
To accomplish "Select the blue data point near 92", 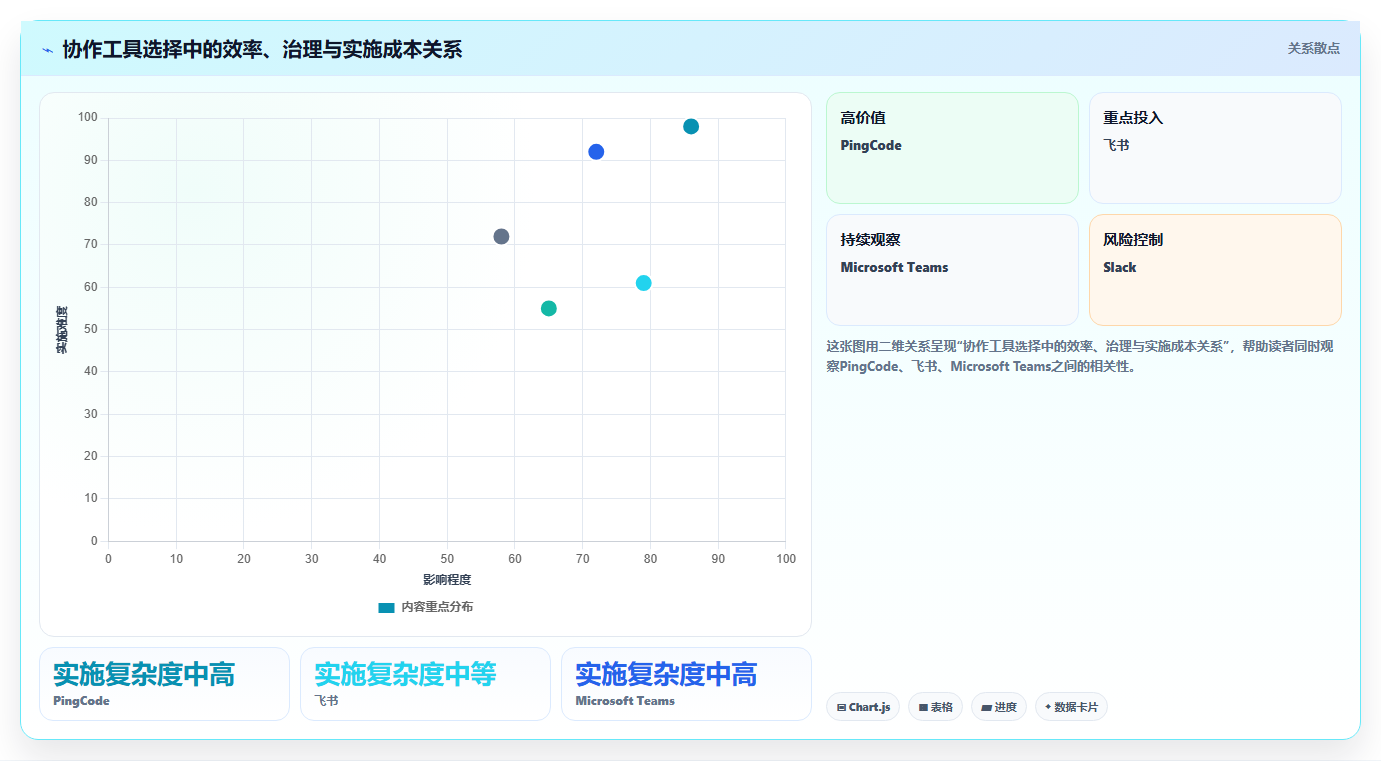I will pos(596,152).
